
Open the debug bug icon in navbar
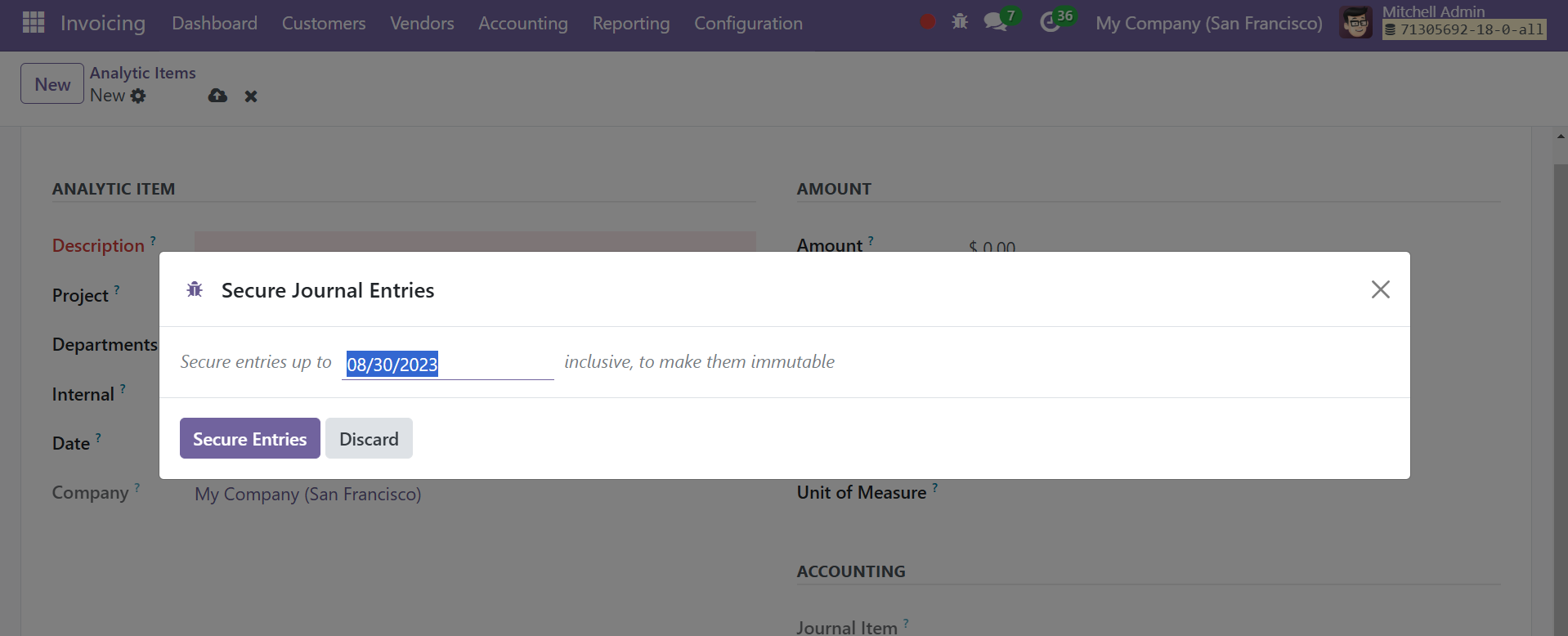tap(960, 22)
